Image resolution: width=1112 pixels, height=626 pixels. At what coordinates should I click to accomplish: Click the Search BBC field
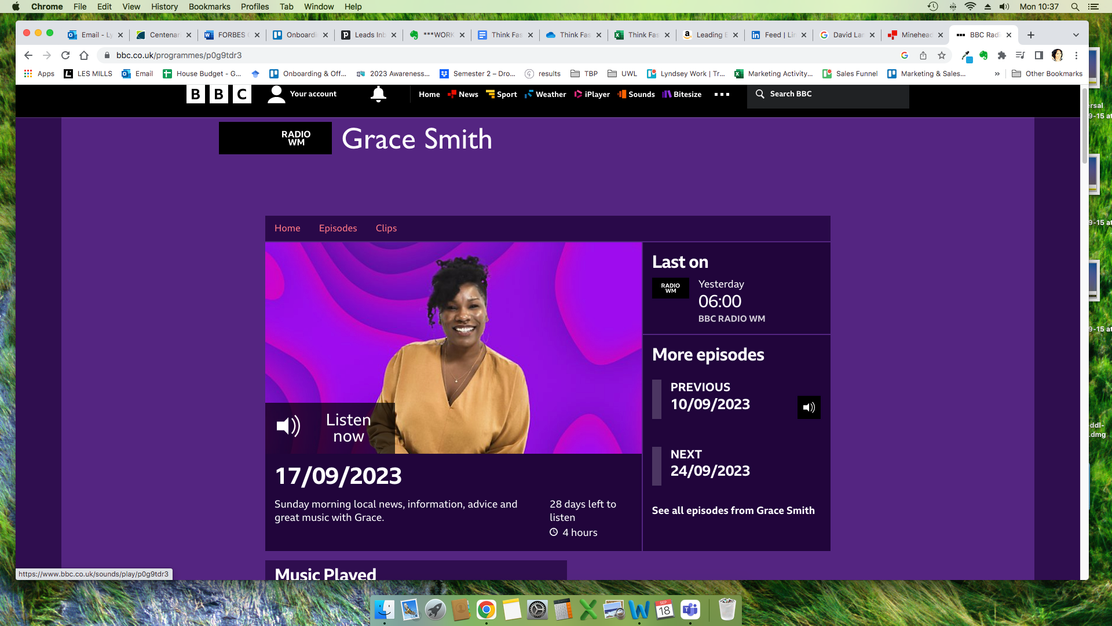point(828,94)
